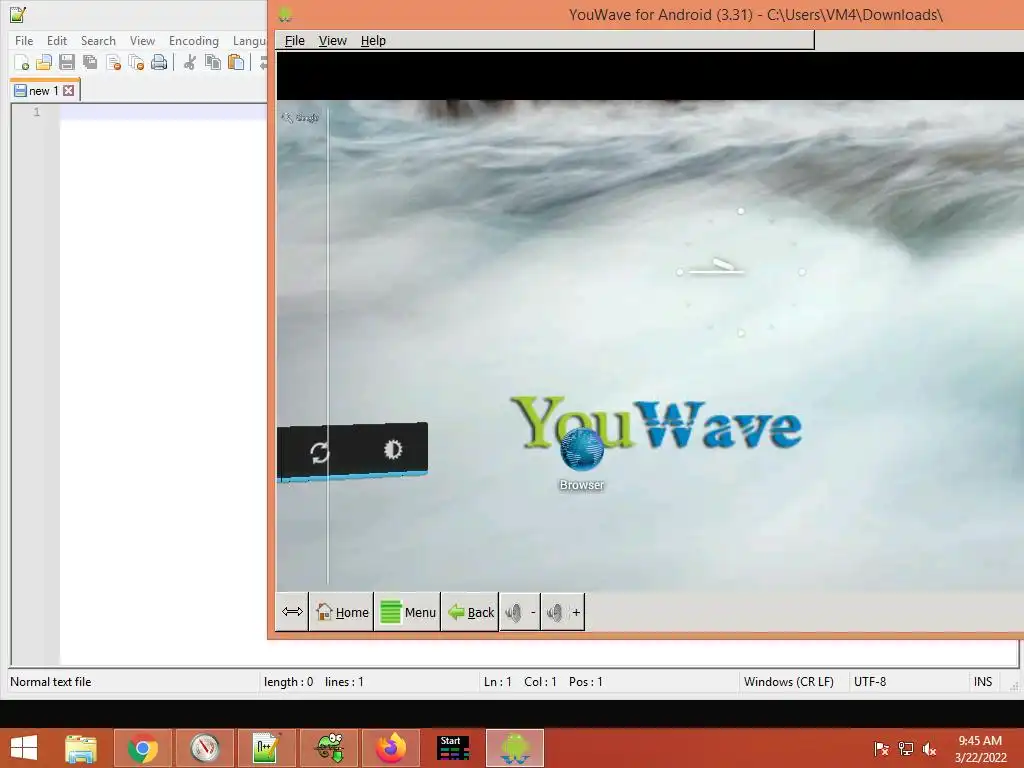Click the Action Center flag tray icon

click(x=881, y=748)
